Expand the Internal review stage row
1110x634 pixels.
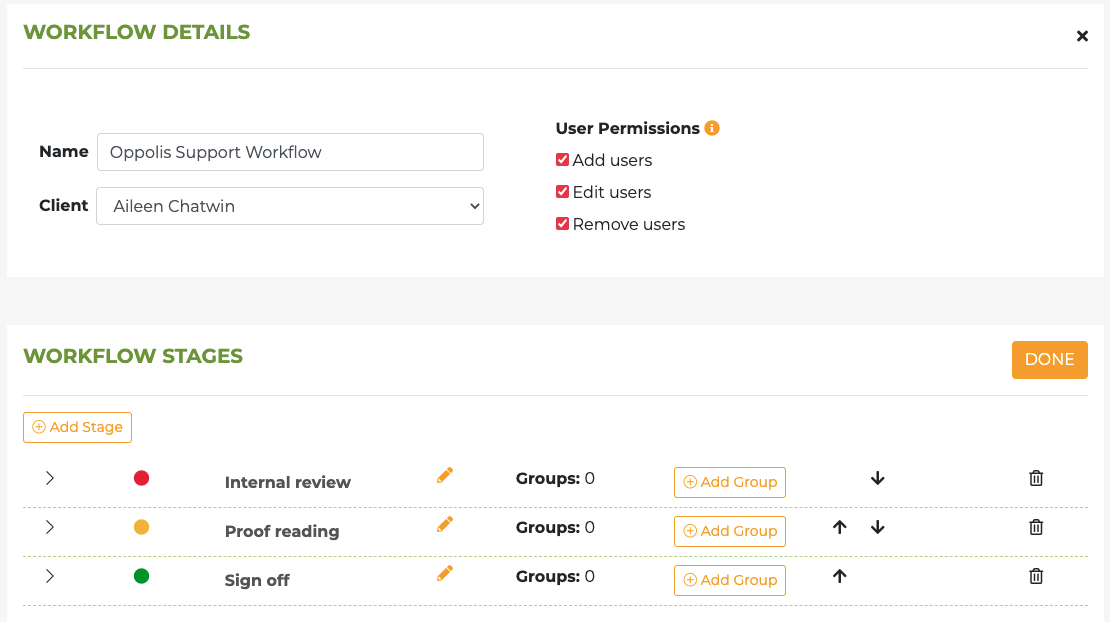point(50,478)
